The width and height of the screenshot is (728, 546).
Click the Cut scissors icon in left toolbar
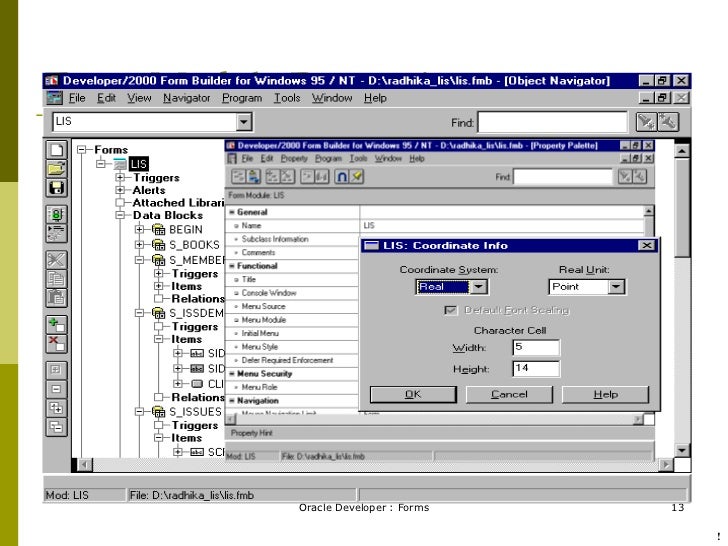point(56,260)
